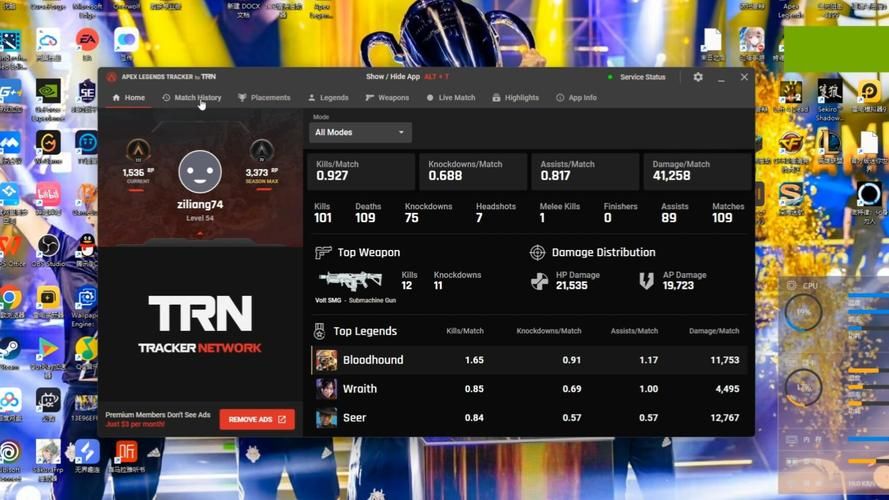The width and height of the screenshot is (889, 500).
Task: Click the Apex Legends Tracker logo icon
Action: 112,77
